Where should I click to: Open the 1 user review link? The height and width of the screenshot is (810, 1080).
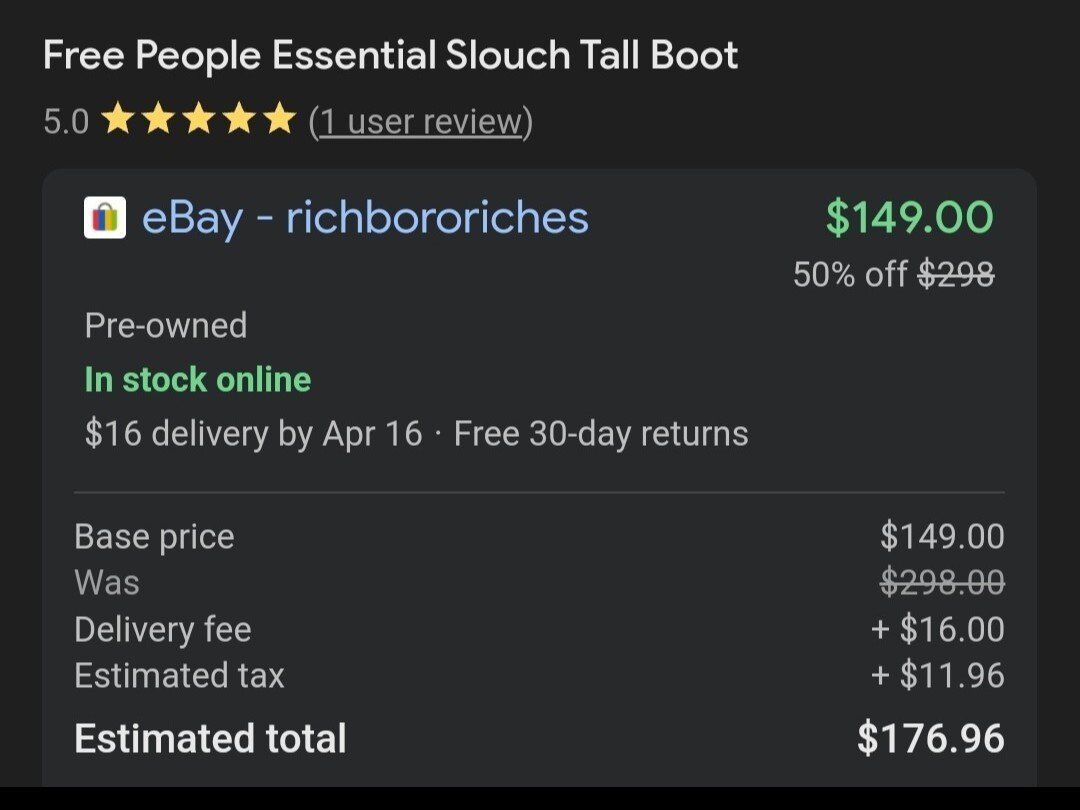pyautogui.click(x=421, y=121)
